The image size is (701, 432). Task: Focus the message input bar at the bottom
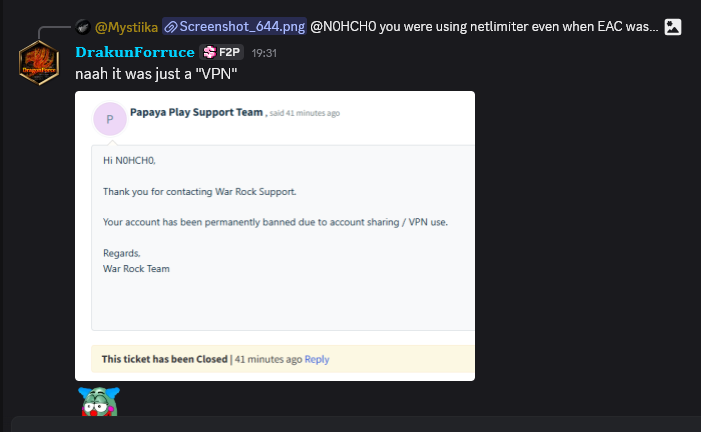[356, 424]
